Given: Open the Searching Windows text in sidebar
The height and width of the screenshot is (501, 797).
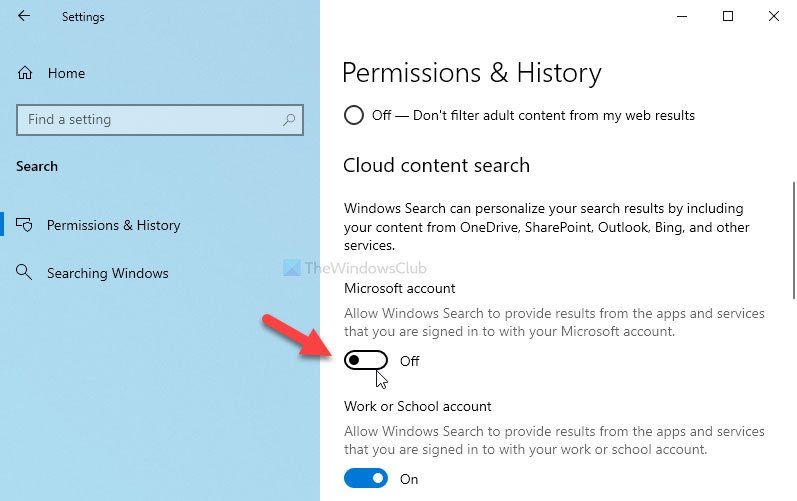Looking at the screenshot, I should coord(107,273).
